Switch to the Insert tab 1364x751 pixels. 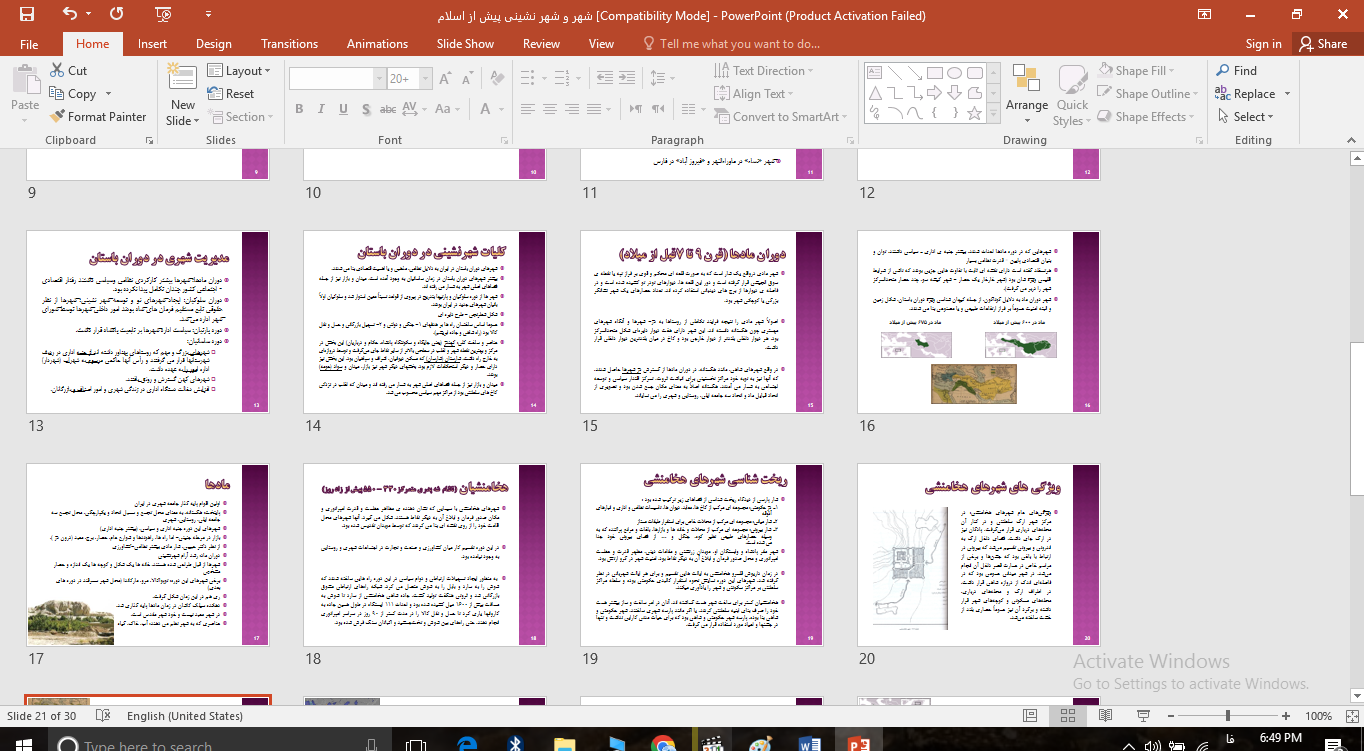[x=152, y=44]
